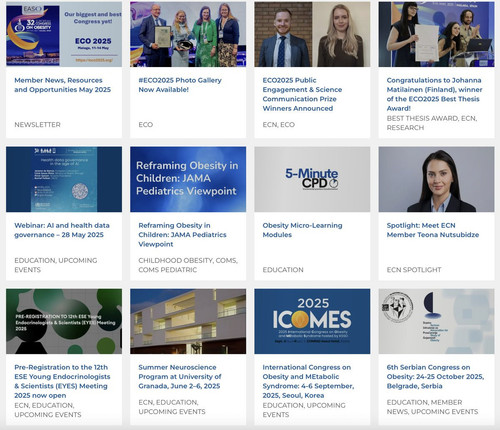
Task: Select the ECN SPOTLIGHT tag
Action: click(414, 270)
